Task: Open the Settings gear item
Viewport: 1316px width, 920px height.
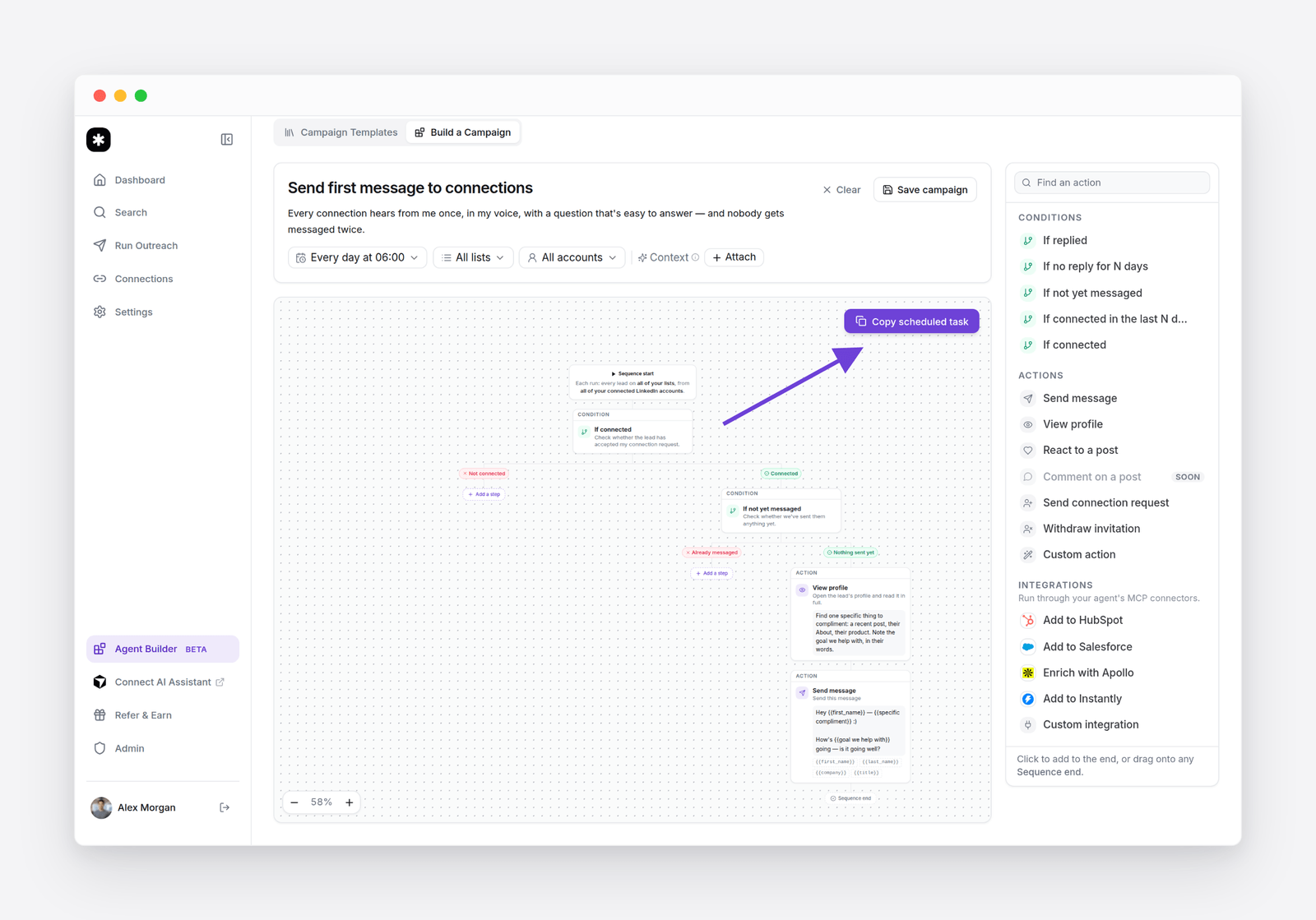Action: [163, 312]
